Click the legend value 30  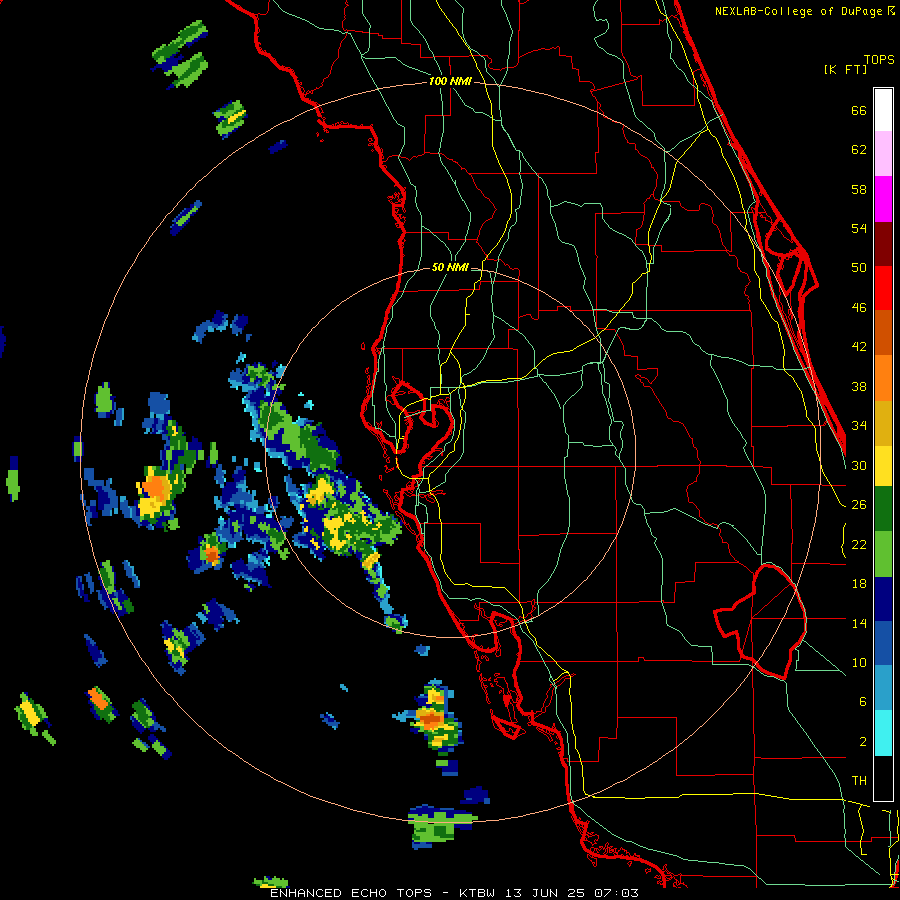coord(859,465)
